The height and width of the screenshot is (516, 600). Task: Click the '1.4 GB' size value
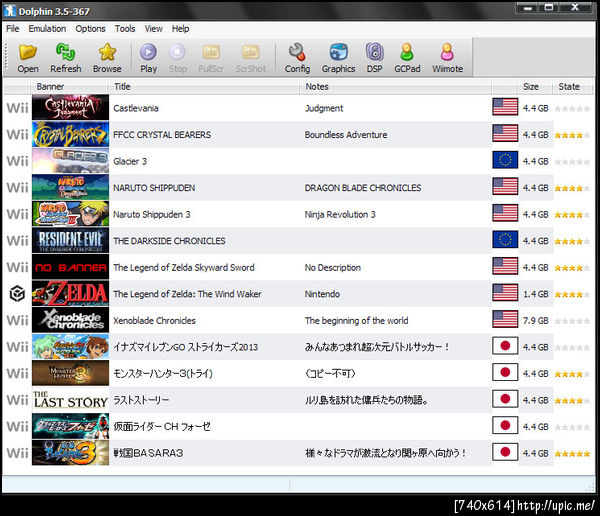(x=535, y=294)
